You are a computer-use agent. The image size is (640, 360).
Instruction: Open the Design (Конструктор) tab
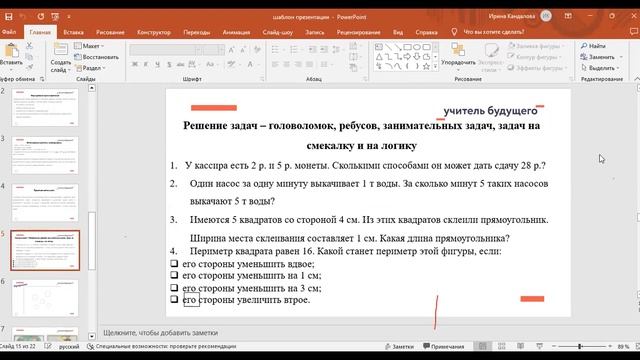coord(153,32)
